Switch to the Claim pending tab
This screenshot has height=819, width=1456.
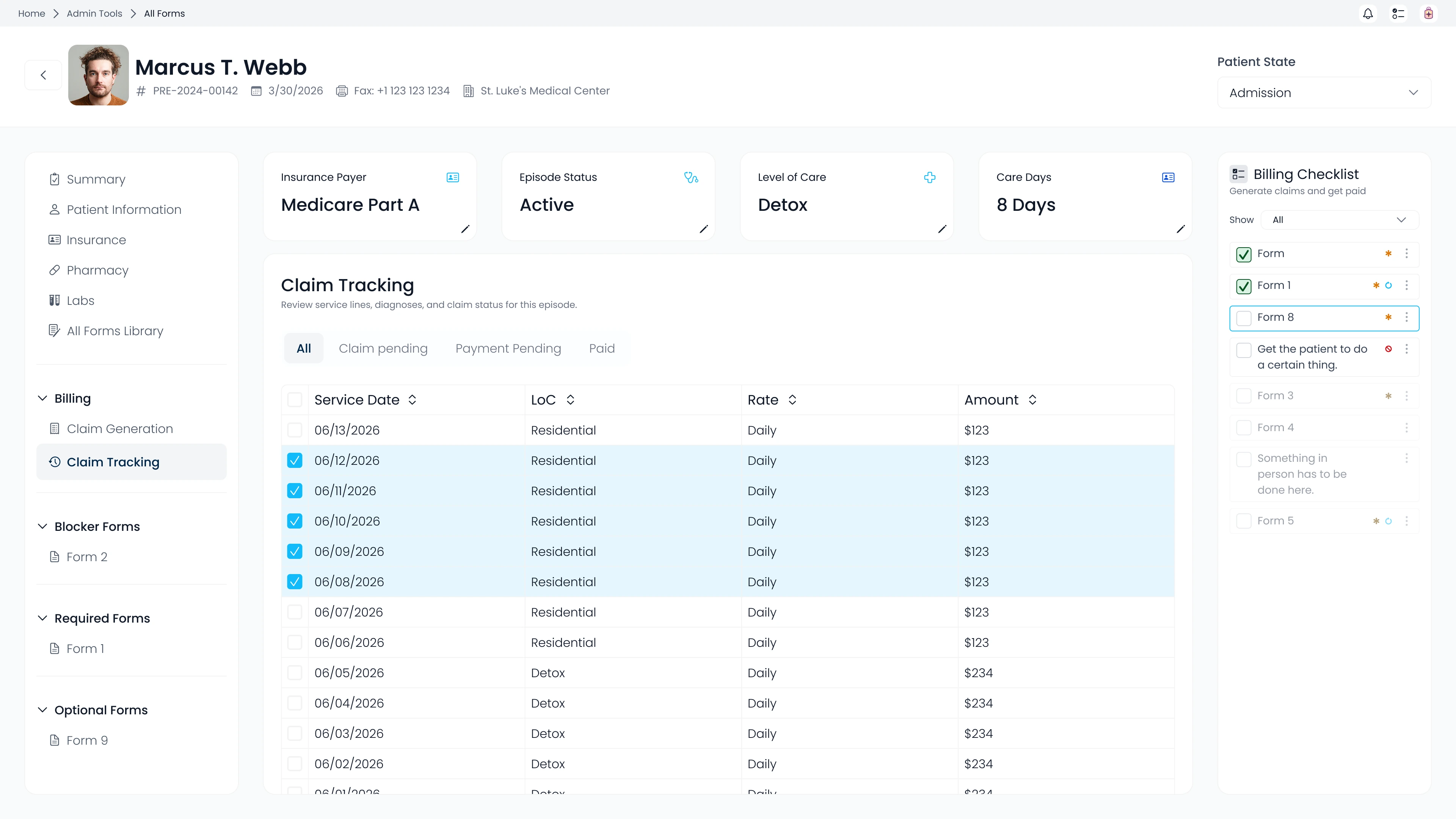pyautogui.click(x=383, y=349)
